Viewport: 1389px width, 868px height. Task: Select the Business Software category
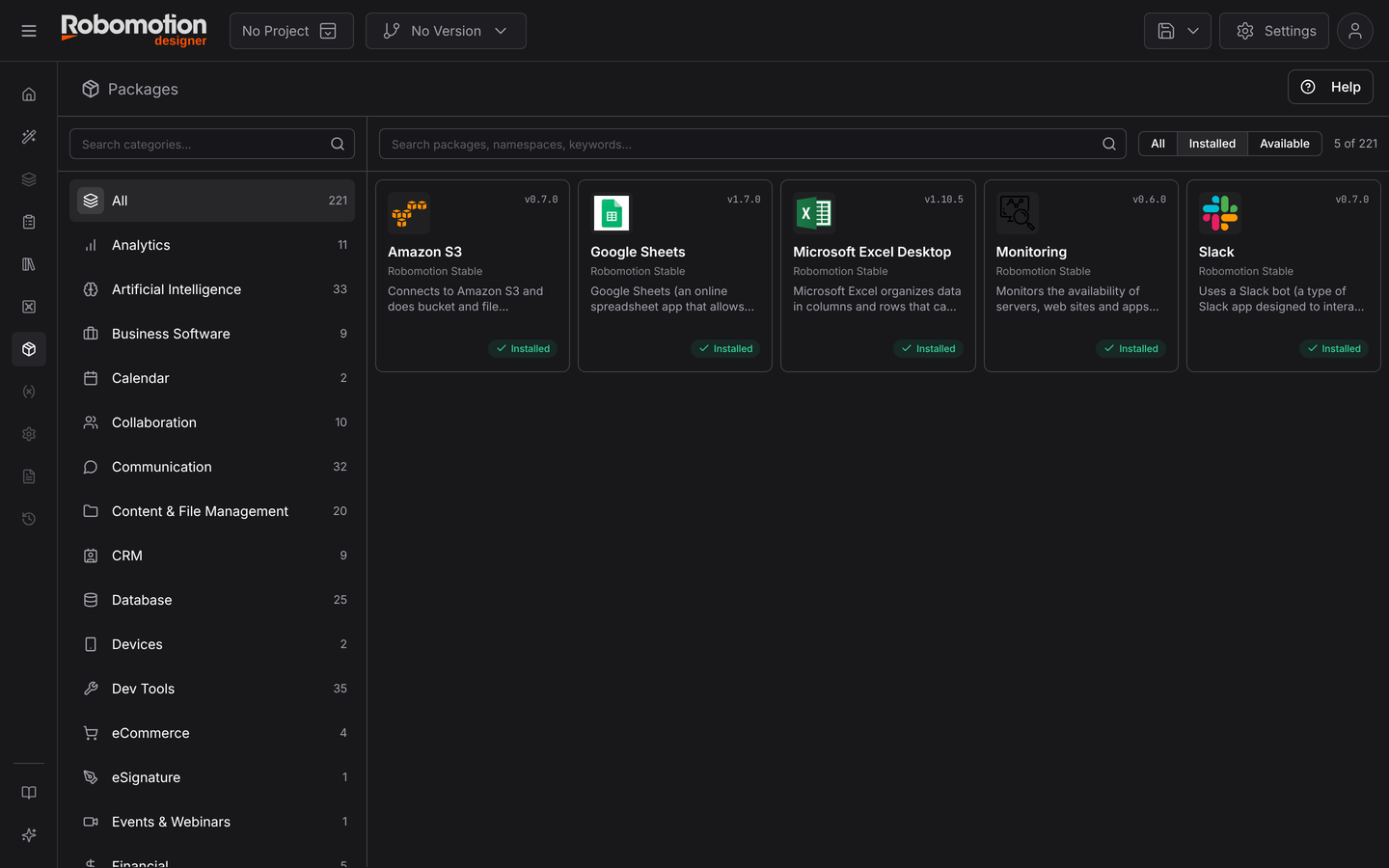point(212,334)
